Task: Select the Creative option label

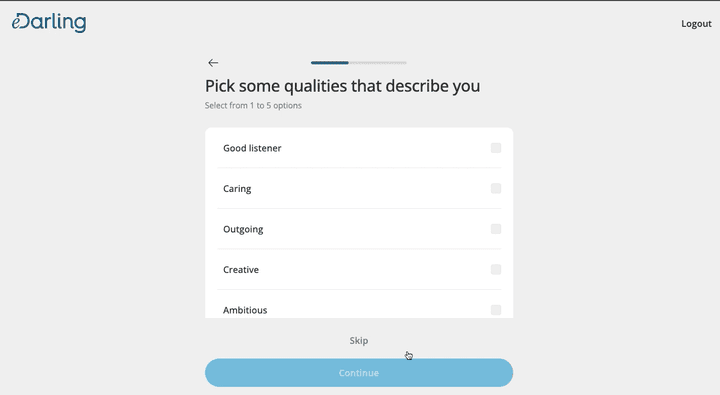Action: [241, 270]
